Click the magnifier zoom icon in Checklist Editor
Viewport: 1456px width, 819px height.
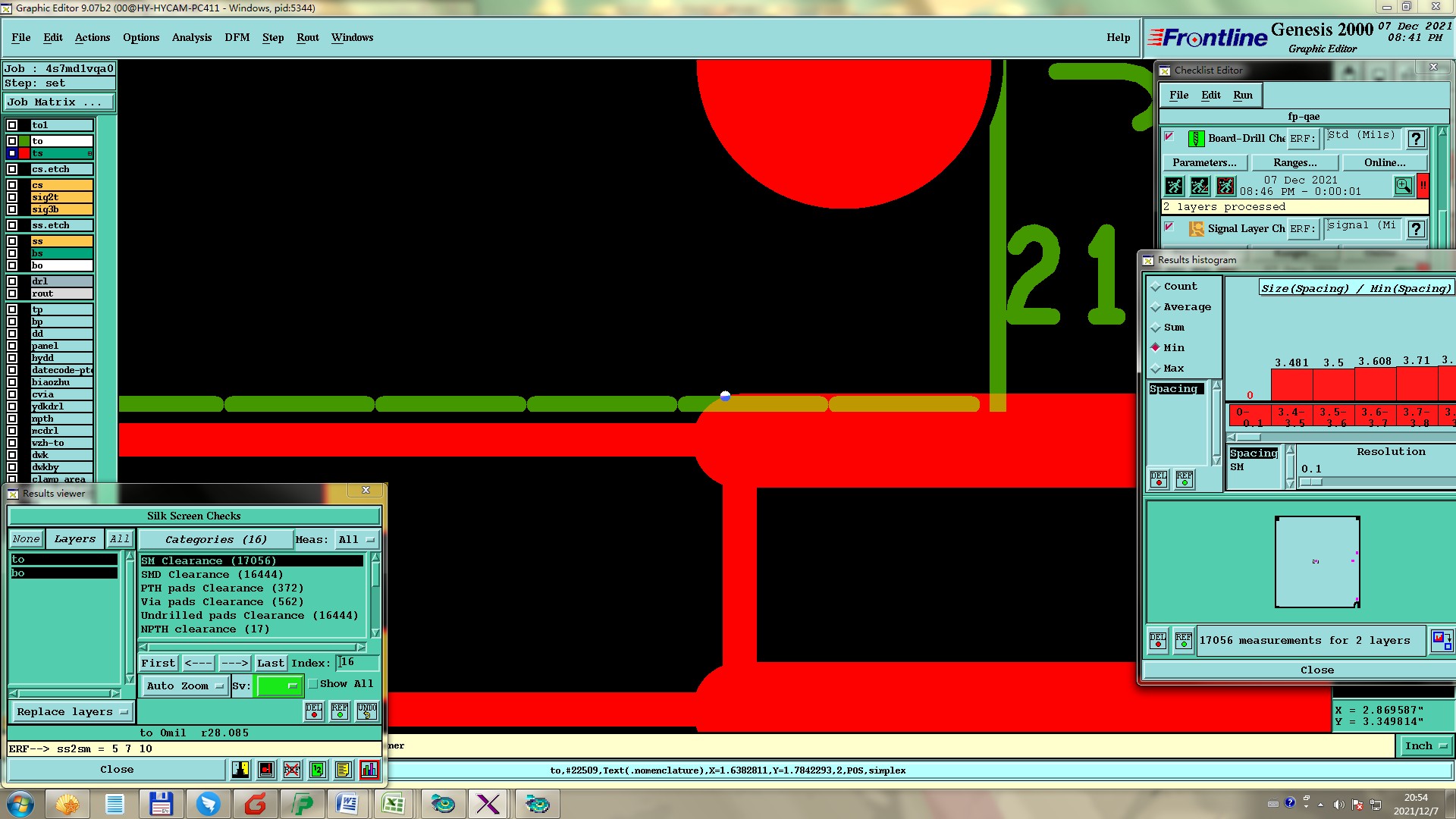pos(1403,185)
